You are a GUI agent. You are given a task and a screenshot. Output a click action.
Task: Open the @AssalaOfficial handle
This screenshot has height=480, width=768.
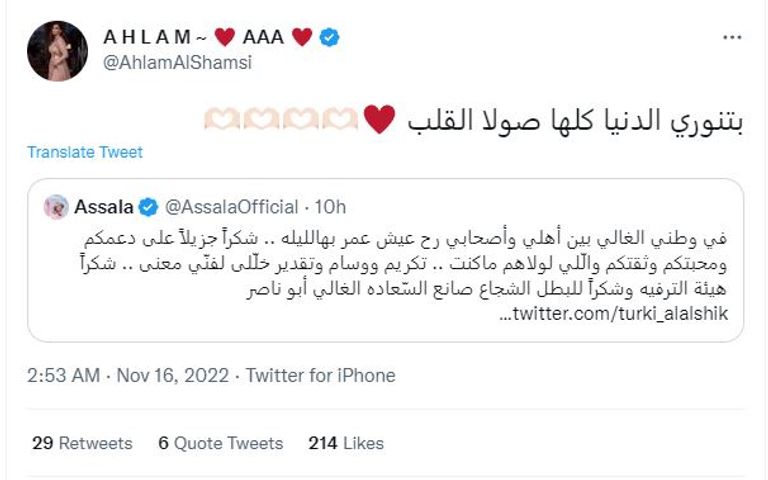click(x=232, y=207)
